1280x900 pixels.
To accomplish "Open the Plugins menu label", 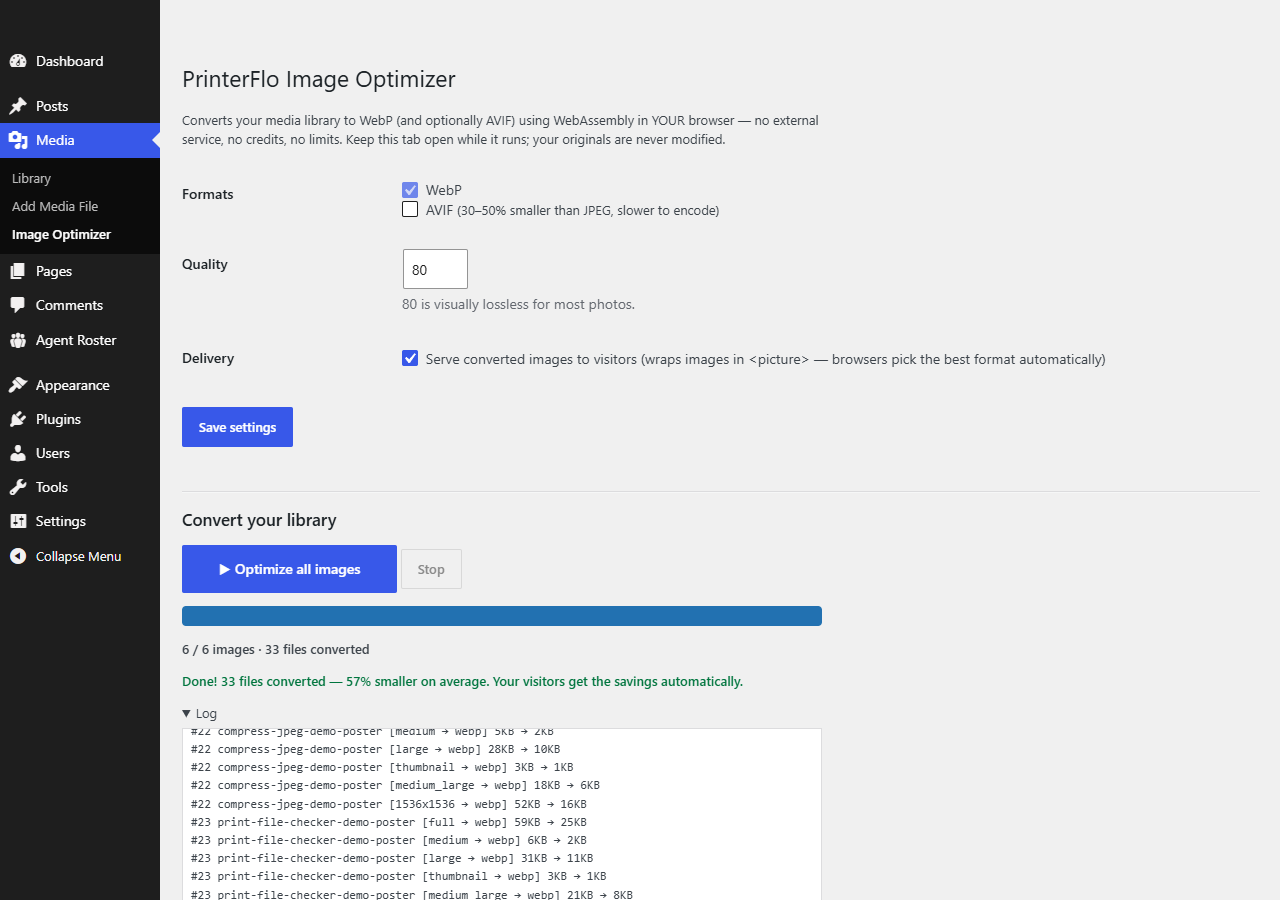I will pos(58,419).
